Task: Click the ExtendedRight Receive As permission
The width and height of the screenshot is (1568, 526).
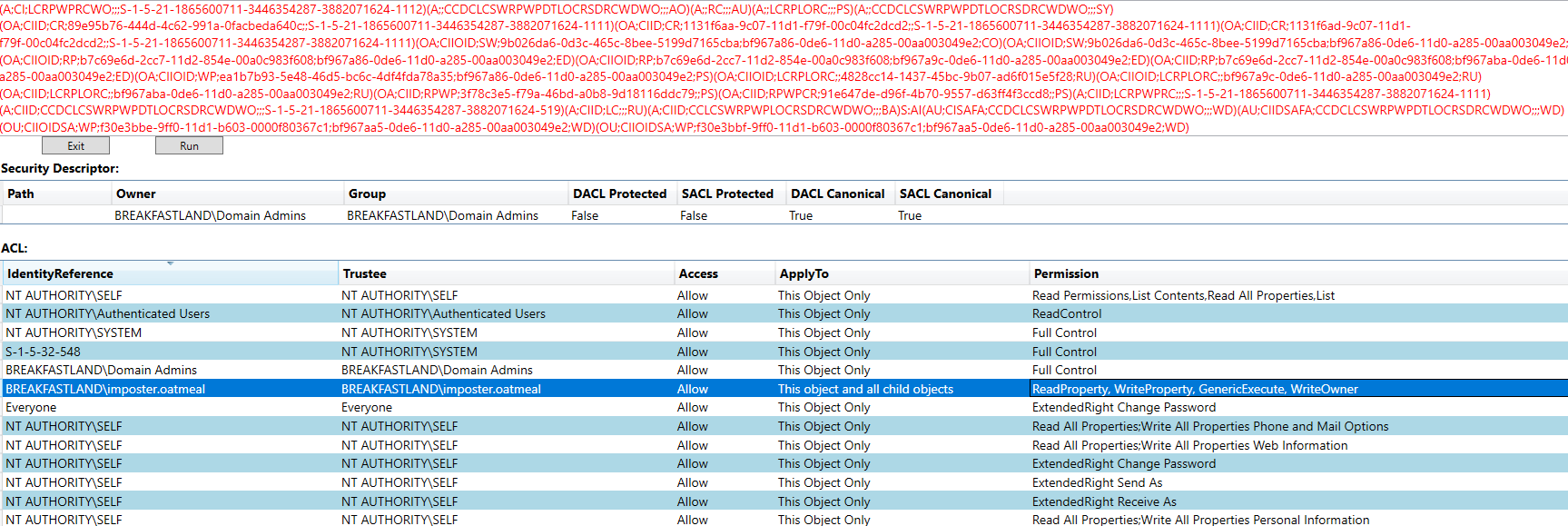Action: [1103, 501]
